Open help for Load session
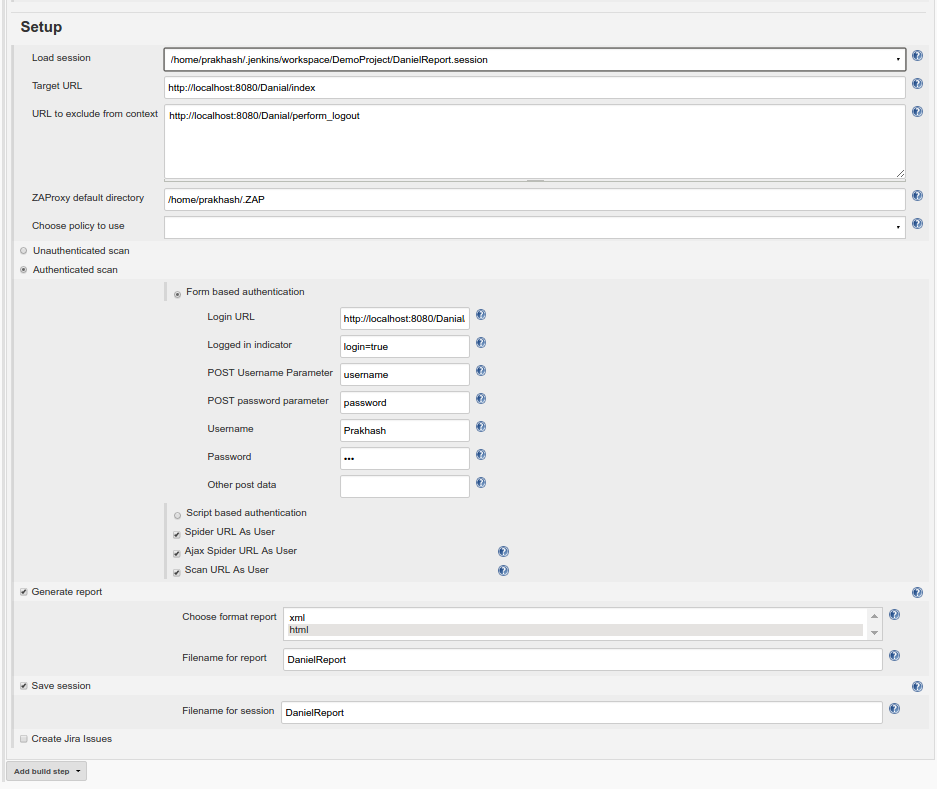The height and width of the screenshot is (789, 937). (917, 56)
